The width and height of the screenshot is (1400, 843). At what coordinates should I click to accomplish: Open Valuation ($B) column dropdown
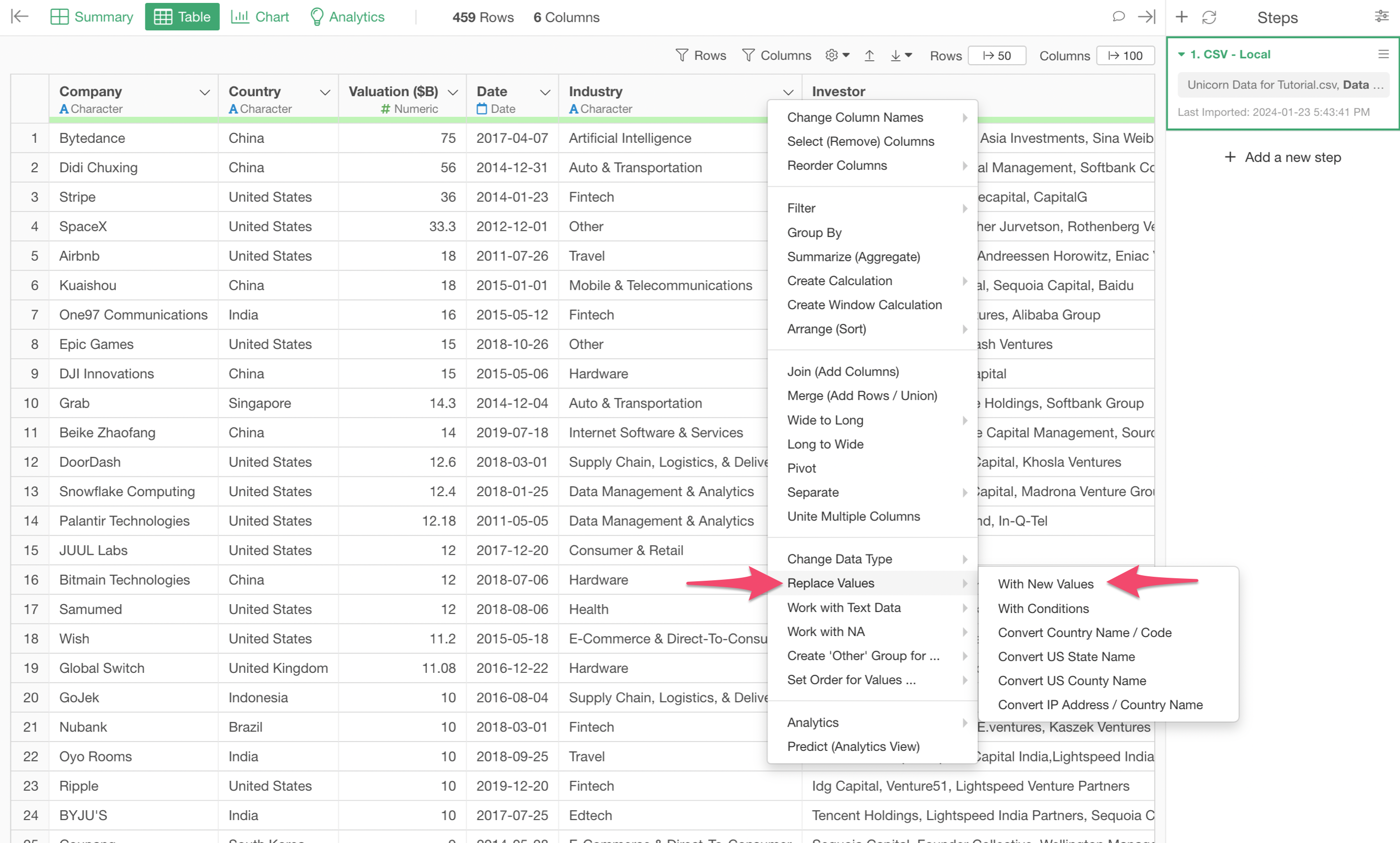coord(453,92)
